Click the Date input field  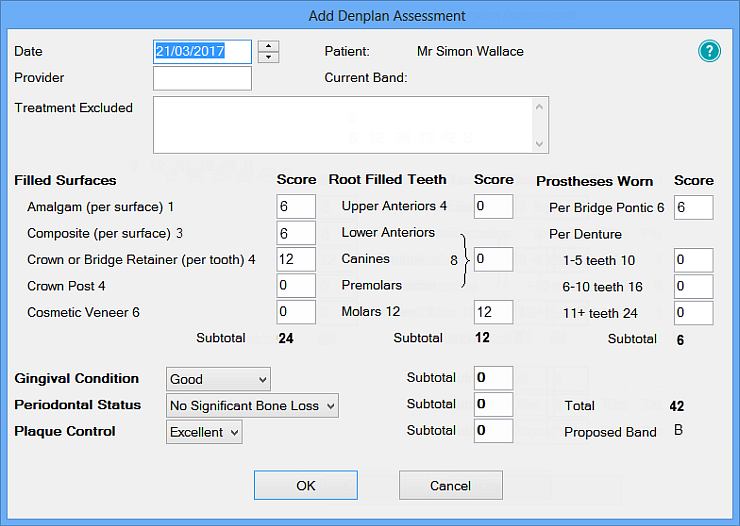click(x=203, y=51)
